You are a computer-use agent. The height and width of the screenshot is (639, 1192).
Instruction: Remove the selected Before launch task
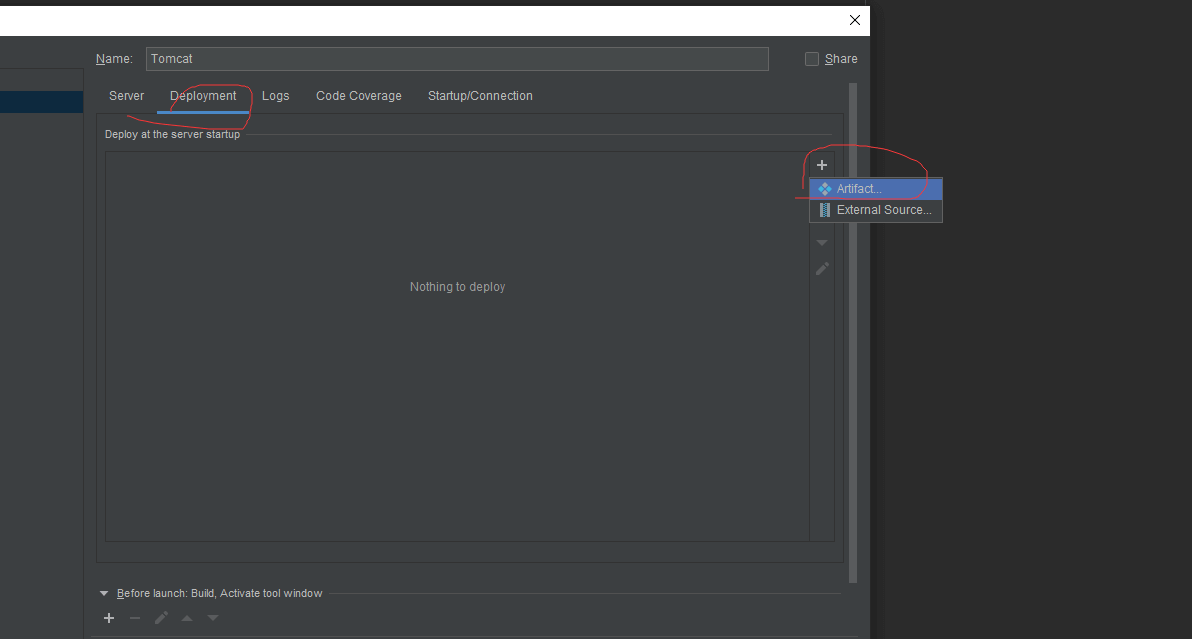pyautogui.click(x=135, y=618)
